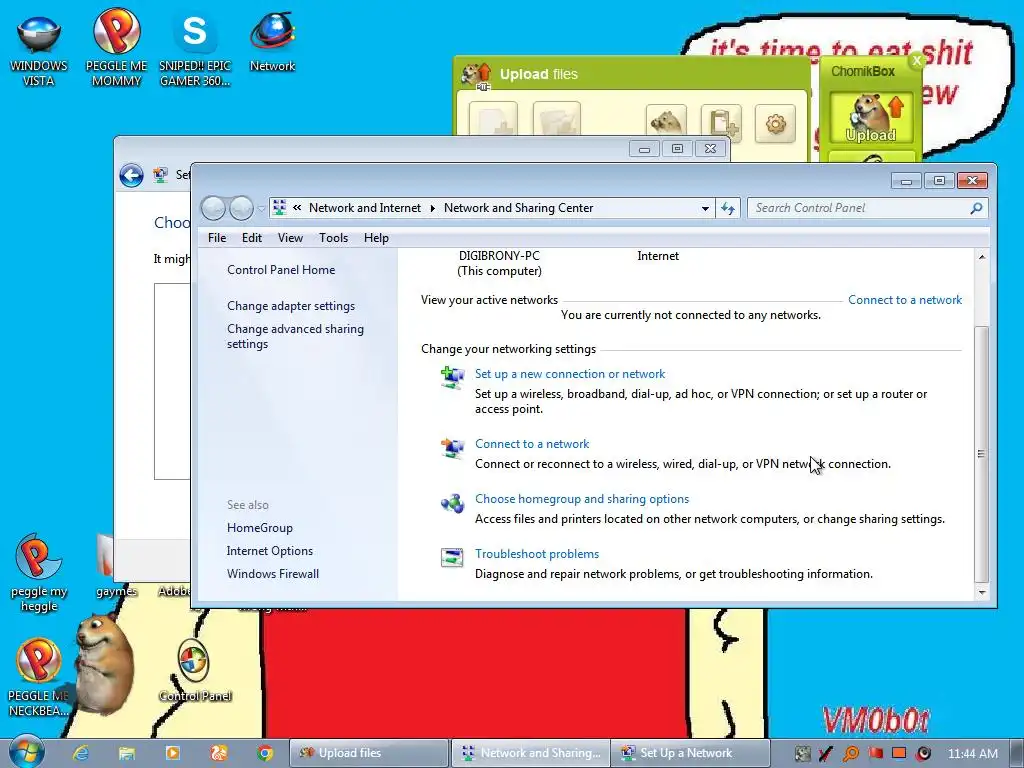This screenshot has width=1024, height=768.
Task: Switch to the Set Up a Network taskbar button
Action: click(x=690, y=753)
